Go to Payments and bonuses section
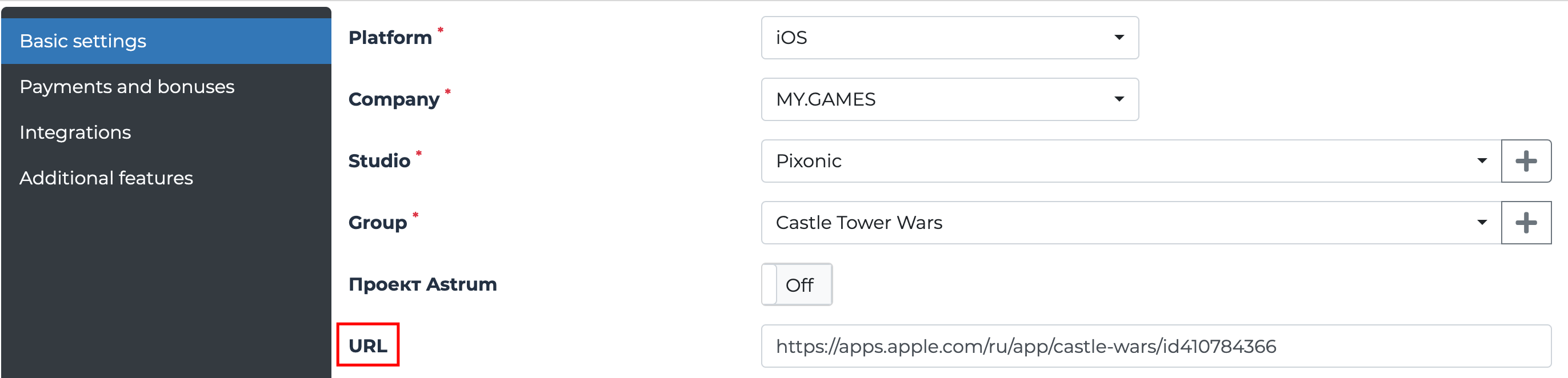 click(x=127, y=86)
